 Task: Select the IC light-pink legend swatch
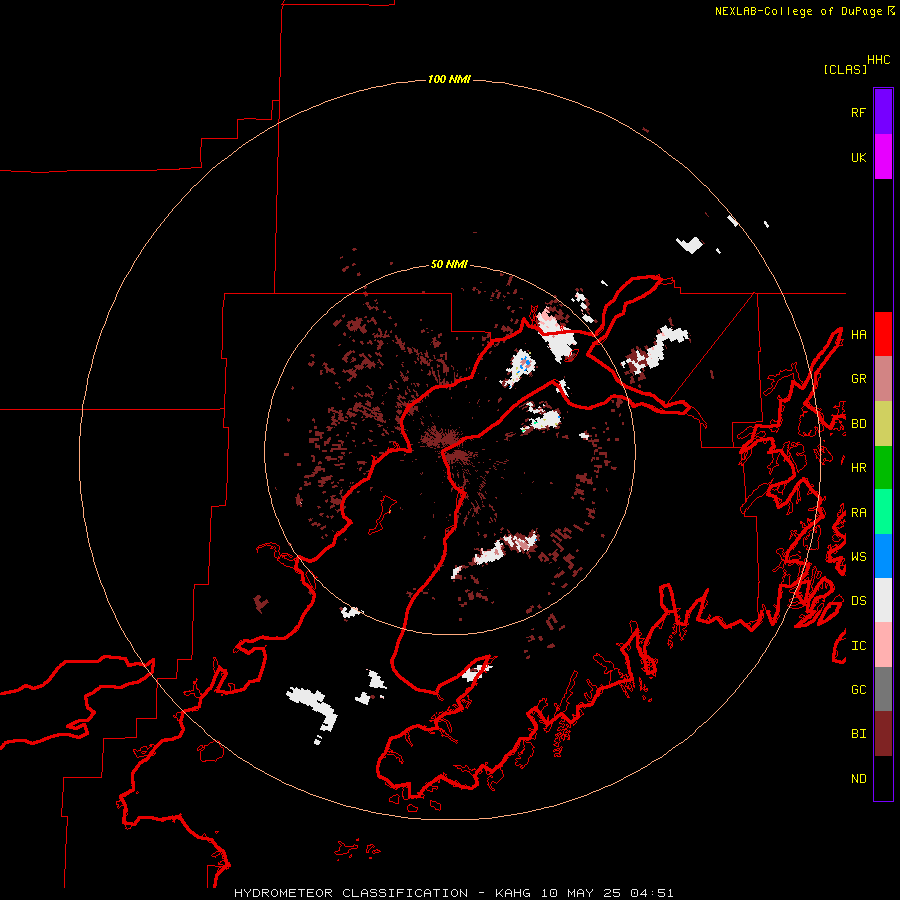coord(883,645)
